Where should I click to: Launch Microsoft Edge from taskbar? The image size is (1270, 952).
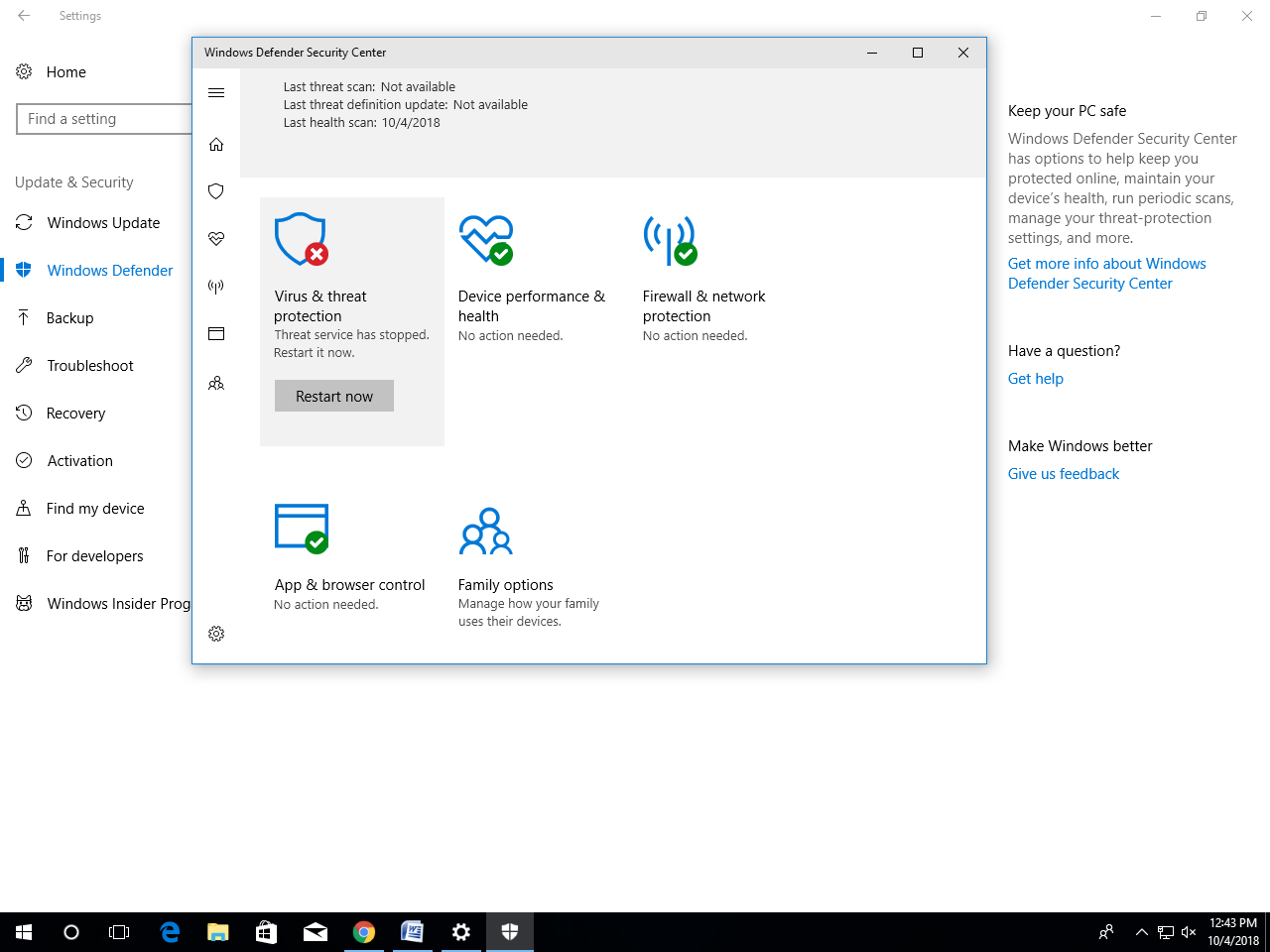(170, 932)
